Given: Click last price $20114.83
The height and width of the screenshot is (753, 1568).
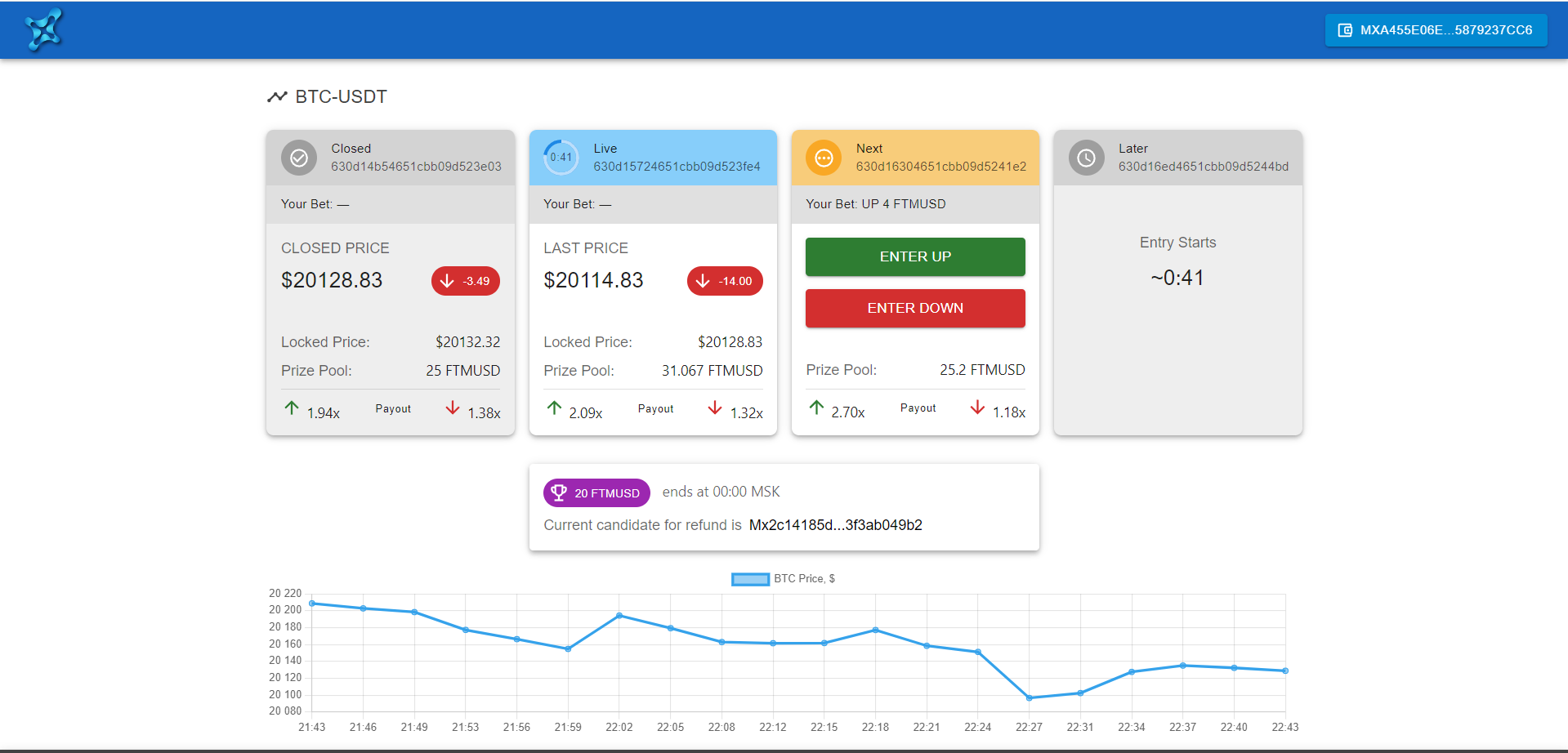Looking at the screenshot, I should coord(593,280).
